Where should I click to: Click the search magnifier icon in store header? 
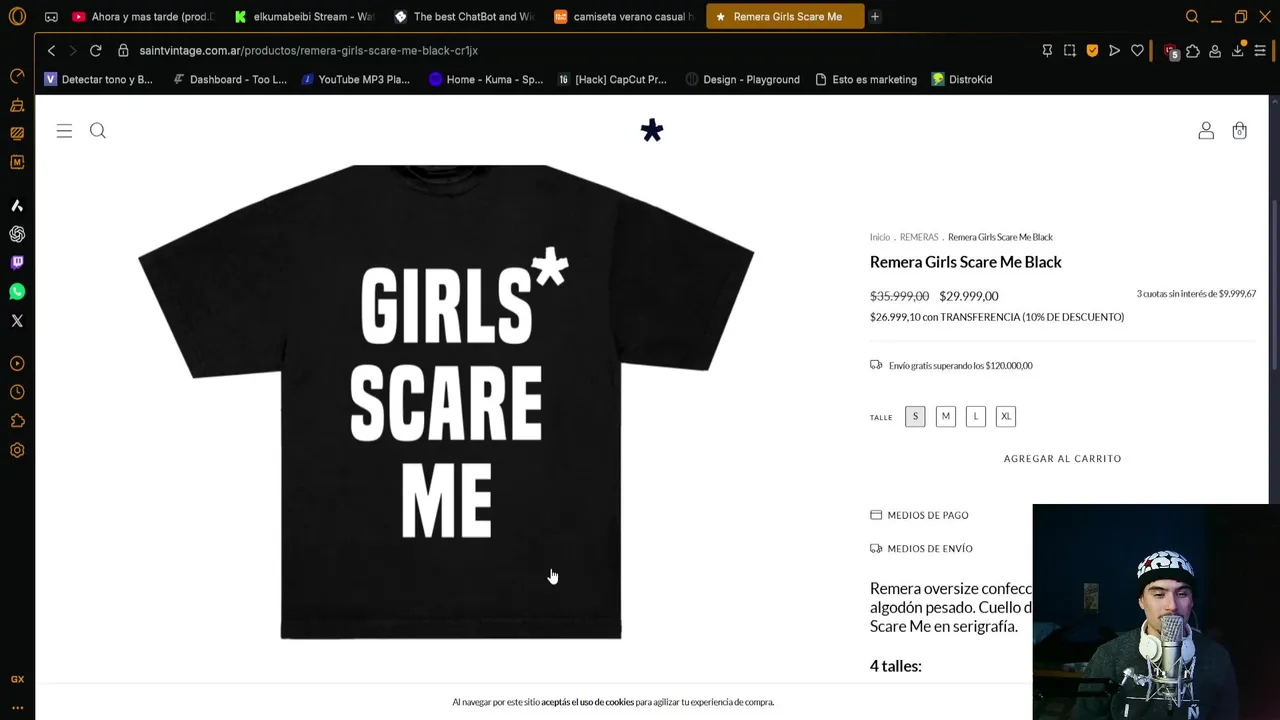pos(98,131)
